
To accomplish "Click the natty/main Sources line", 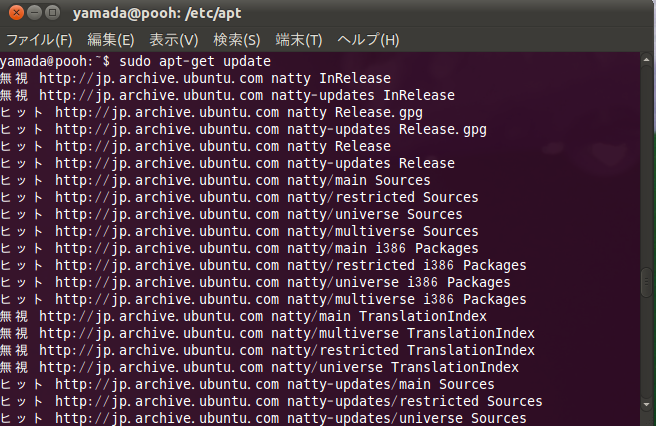I will tap(215, 180).
